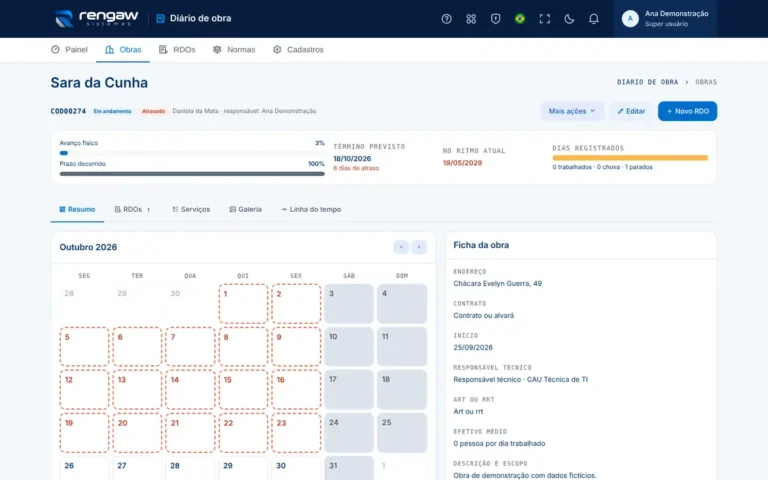Select October 15 in calendar
Screen dimensions: 768x480
click(243, 389)
